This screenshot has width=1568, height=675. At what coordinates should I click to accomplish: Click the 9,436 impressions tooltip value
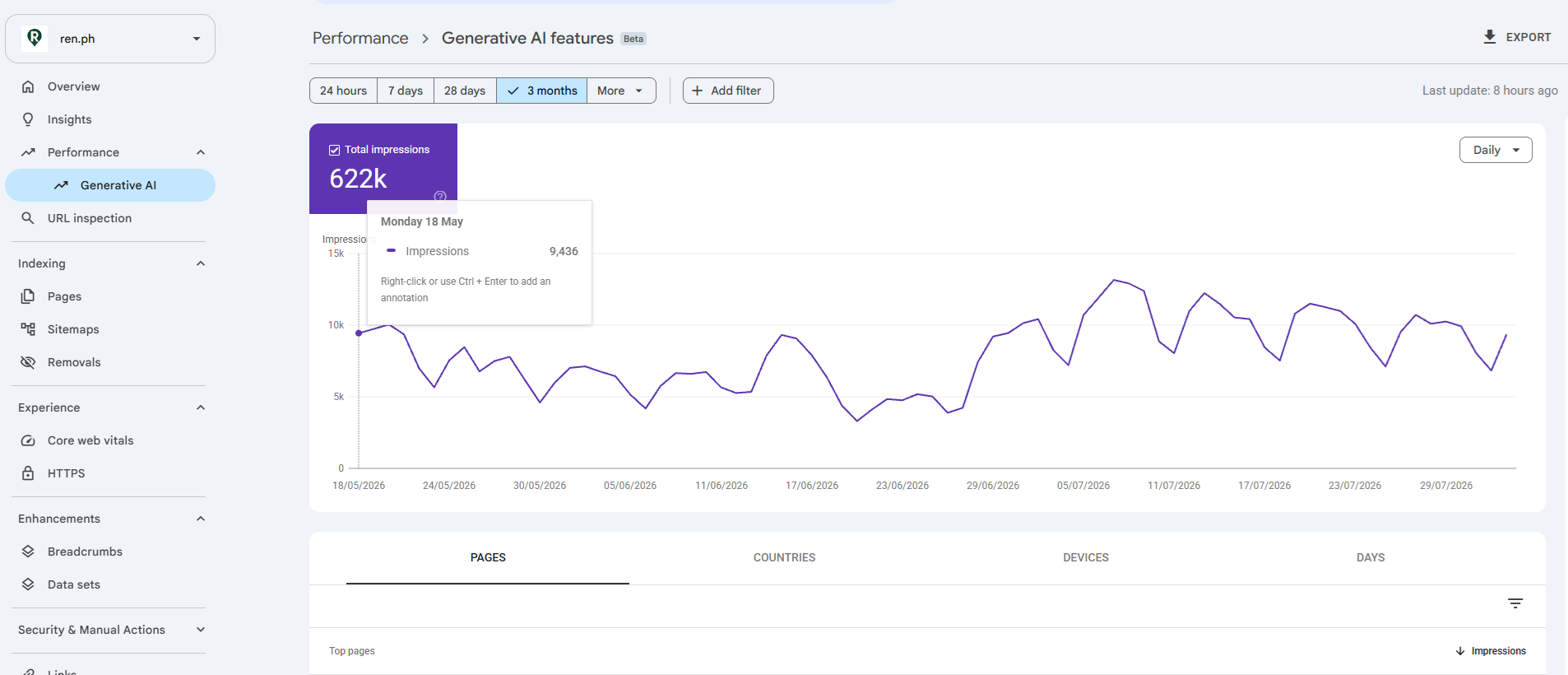[x=564, y=251]
